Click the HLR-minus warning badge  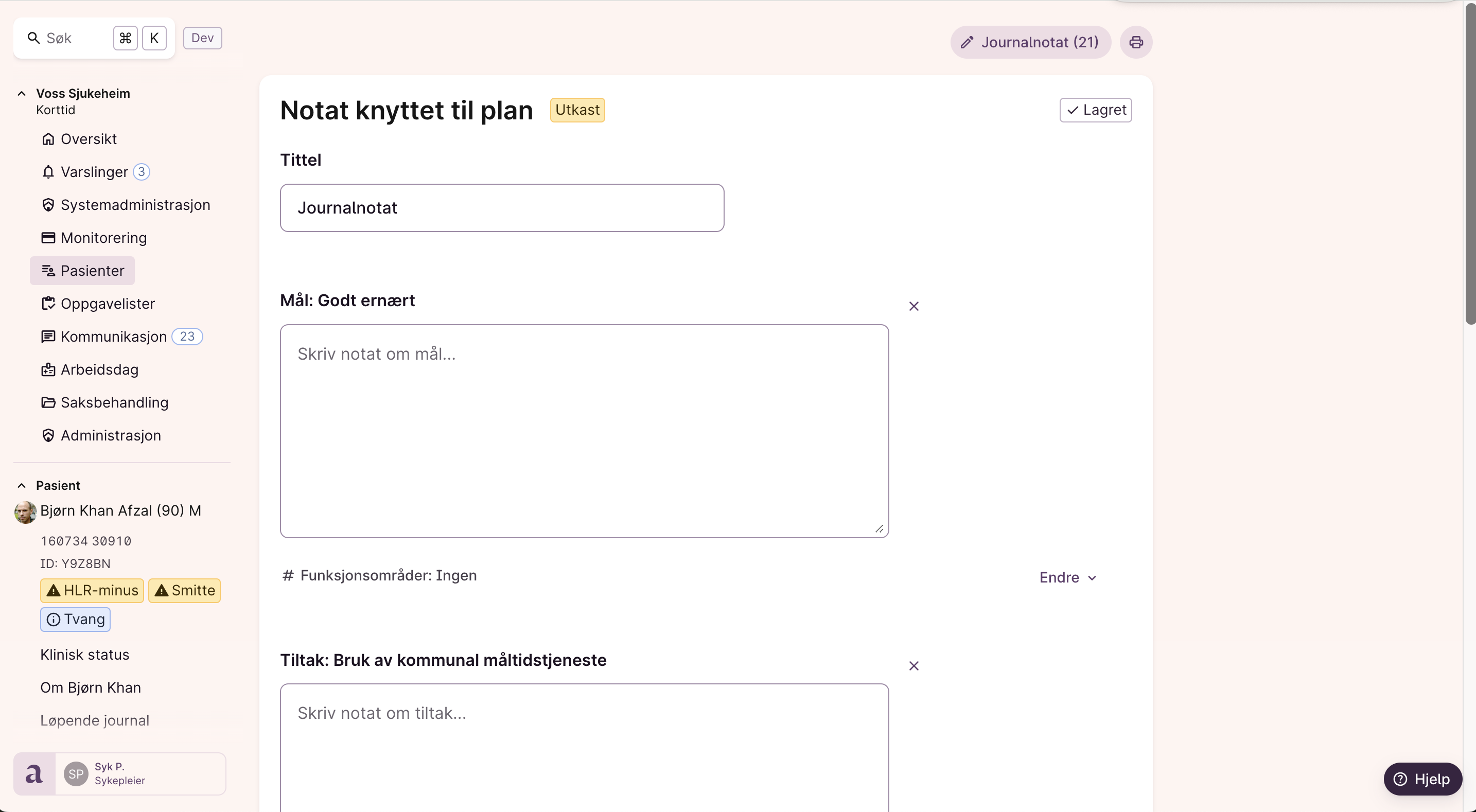pos(92,590)
